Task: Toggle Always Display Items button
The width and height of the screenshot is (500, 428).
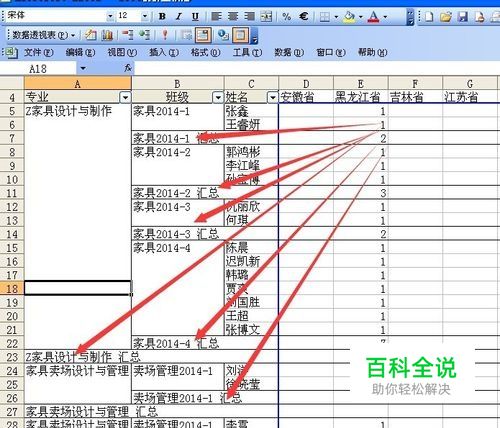Action: tap(203, 35)
